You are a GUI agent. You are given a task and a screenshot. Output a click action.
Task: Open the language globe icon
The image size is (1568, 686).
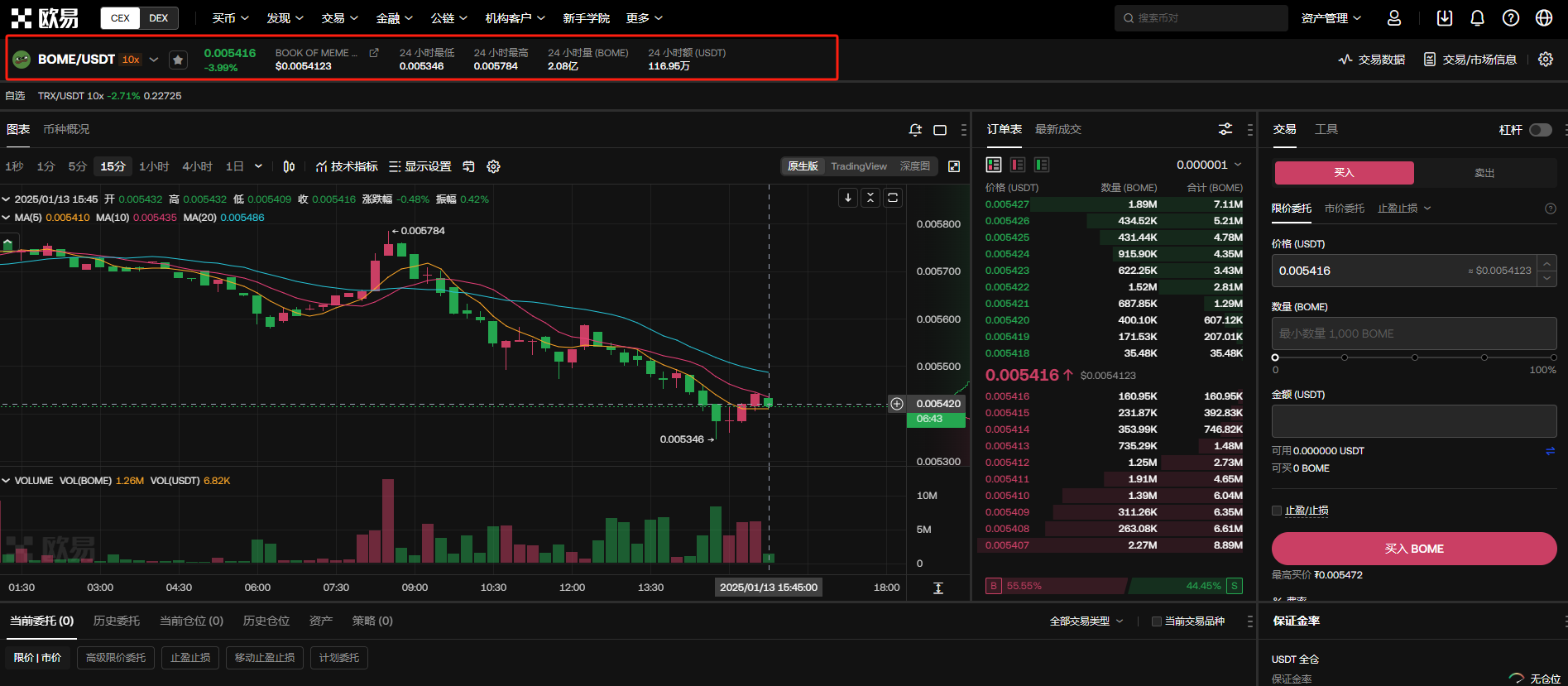click(x=1544, y=17)
